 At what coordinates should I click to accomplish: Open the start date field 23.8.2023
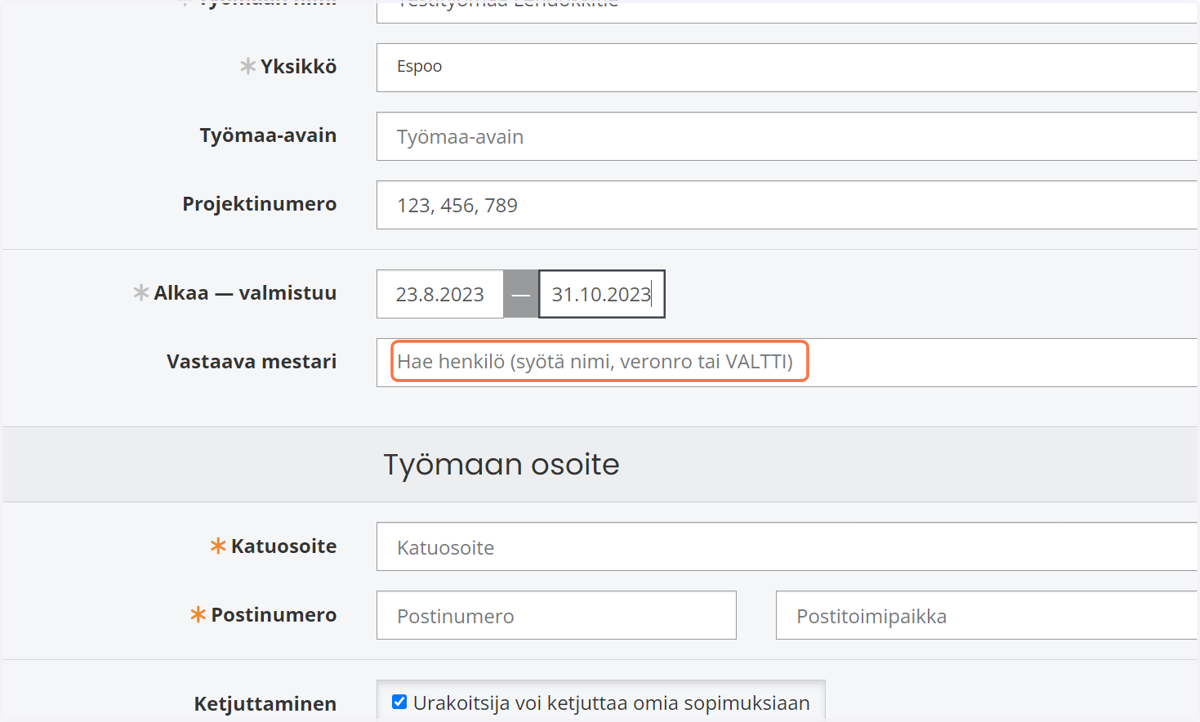click(x=440, y=294)
